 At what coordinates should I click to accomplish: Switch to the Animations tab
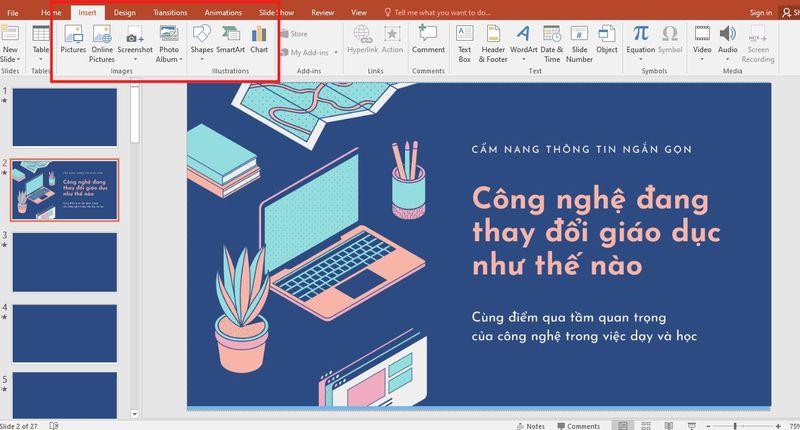click(223, 13)
